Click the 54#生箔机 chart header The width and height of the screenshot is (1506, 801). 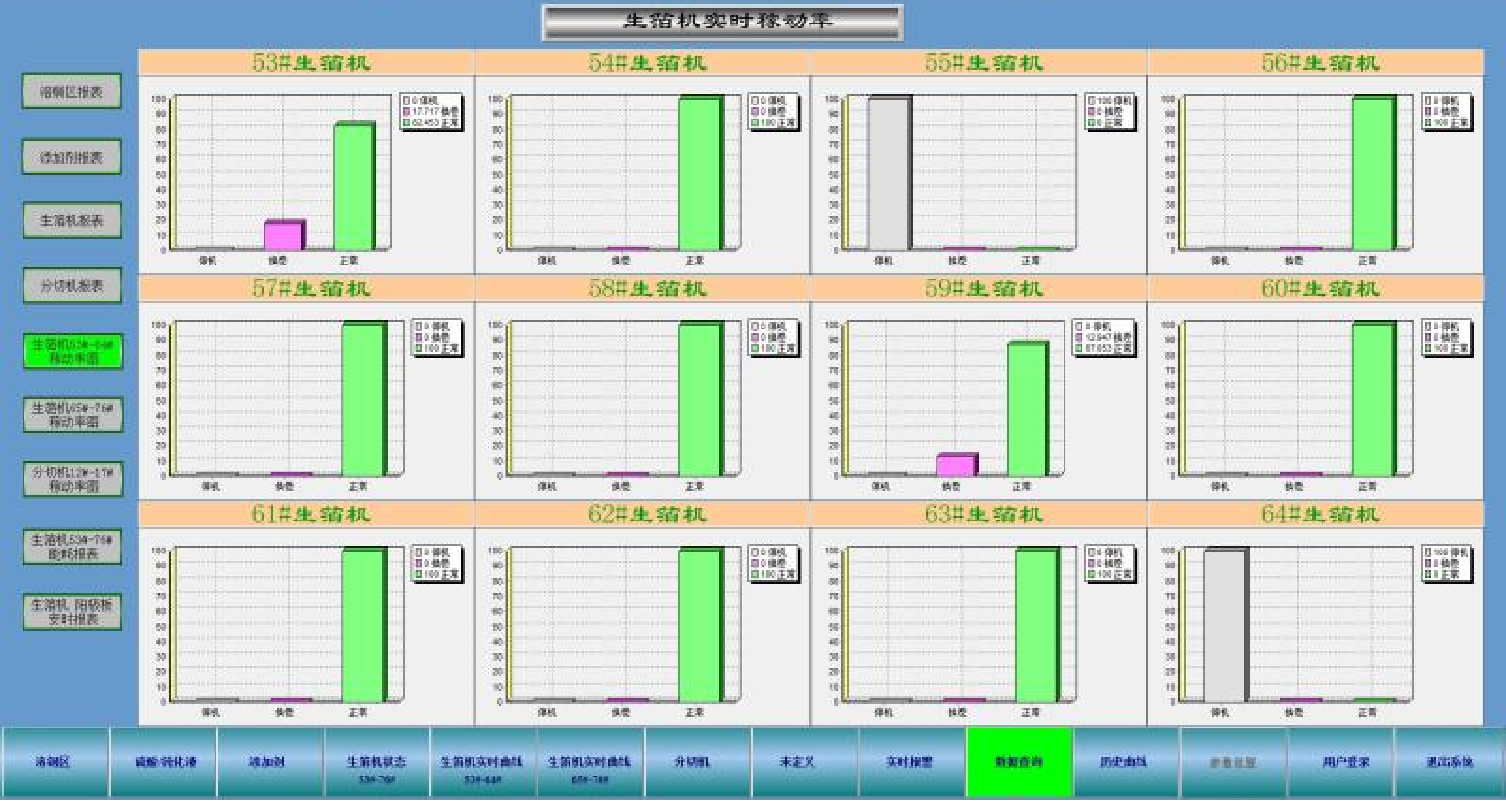[x=642, y=62]
